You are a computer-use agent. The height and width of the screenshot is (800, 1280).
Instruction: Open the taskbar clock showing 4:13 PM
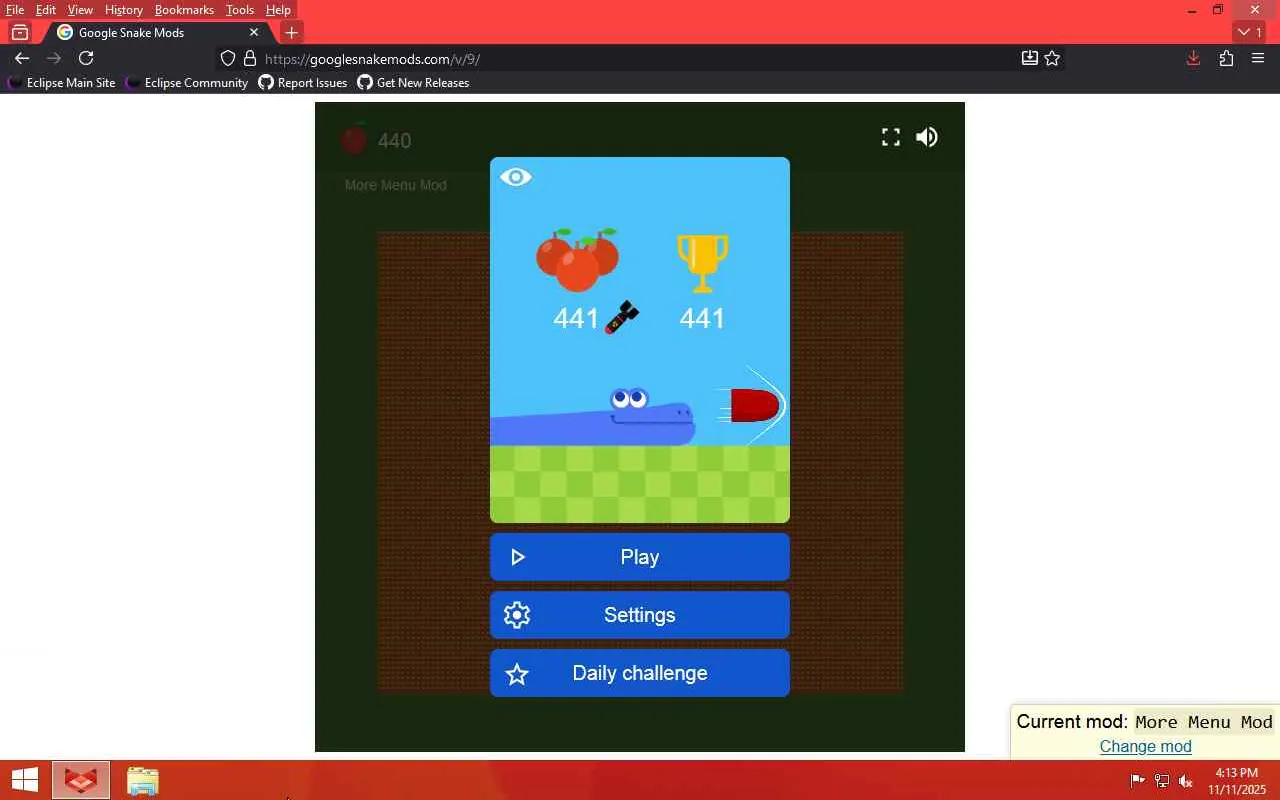coord(1236,781)
